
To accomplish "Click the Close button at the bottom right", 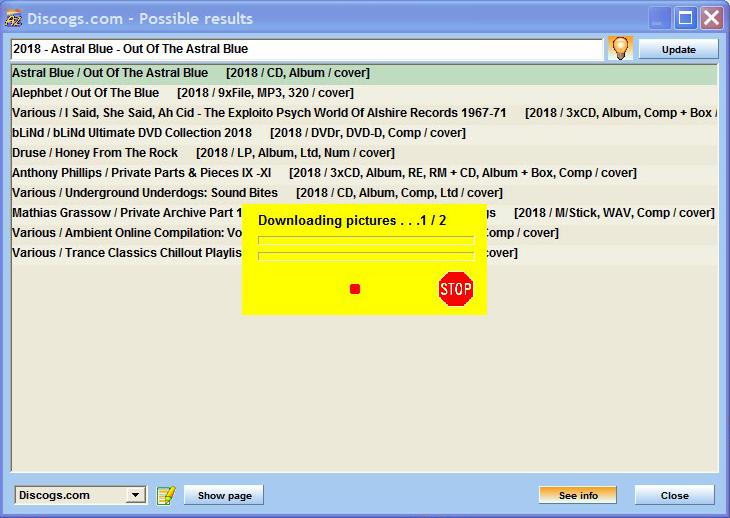I will point(675,495).
